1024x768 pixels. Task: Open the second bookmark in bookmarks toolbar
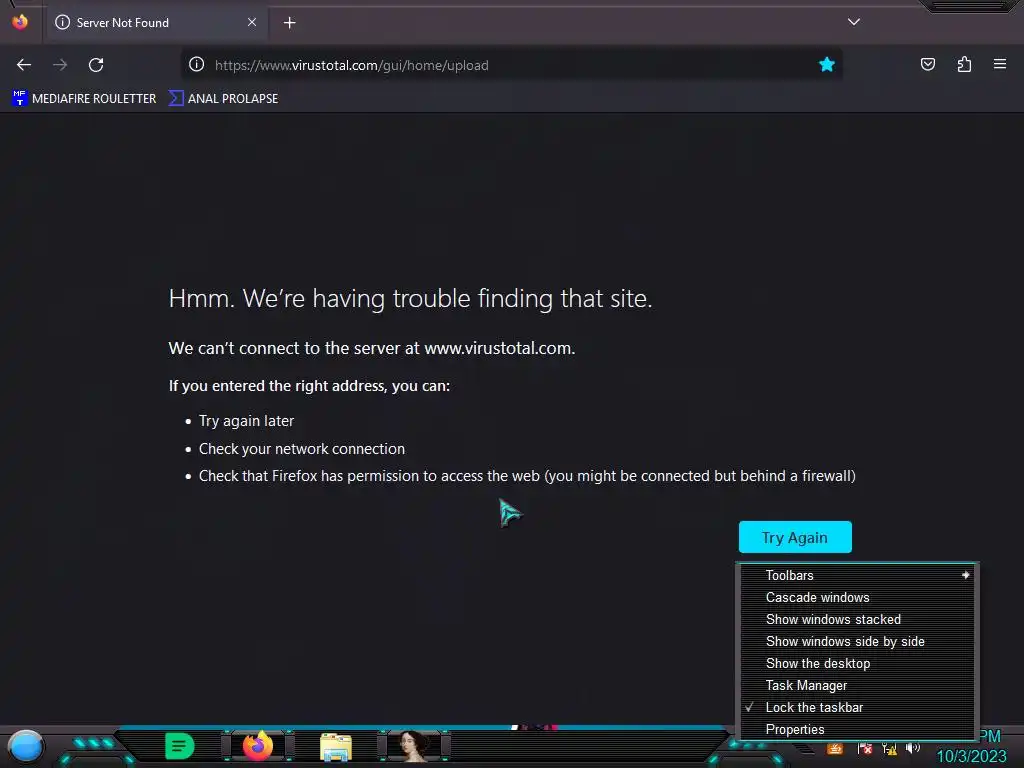tap(224, 99)
